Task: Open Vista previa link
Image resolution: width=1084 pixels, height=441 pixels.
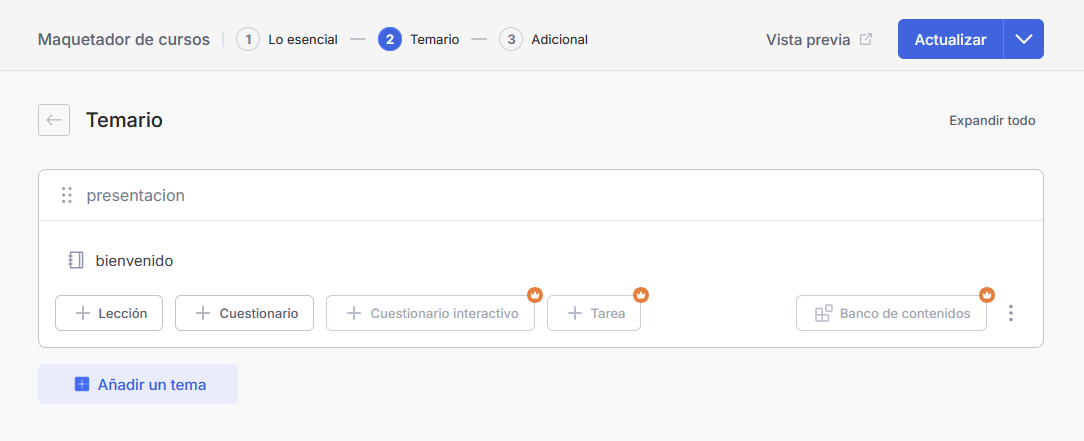Action: click(808, 40)
